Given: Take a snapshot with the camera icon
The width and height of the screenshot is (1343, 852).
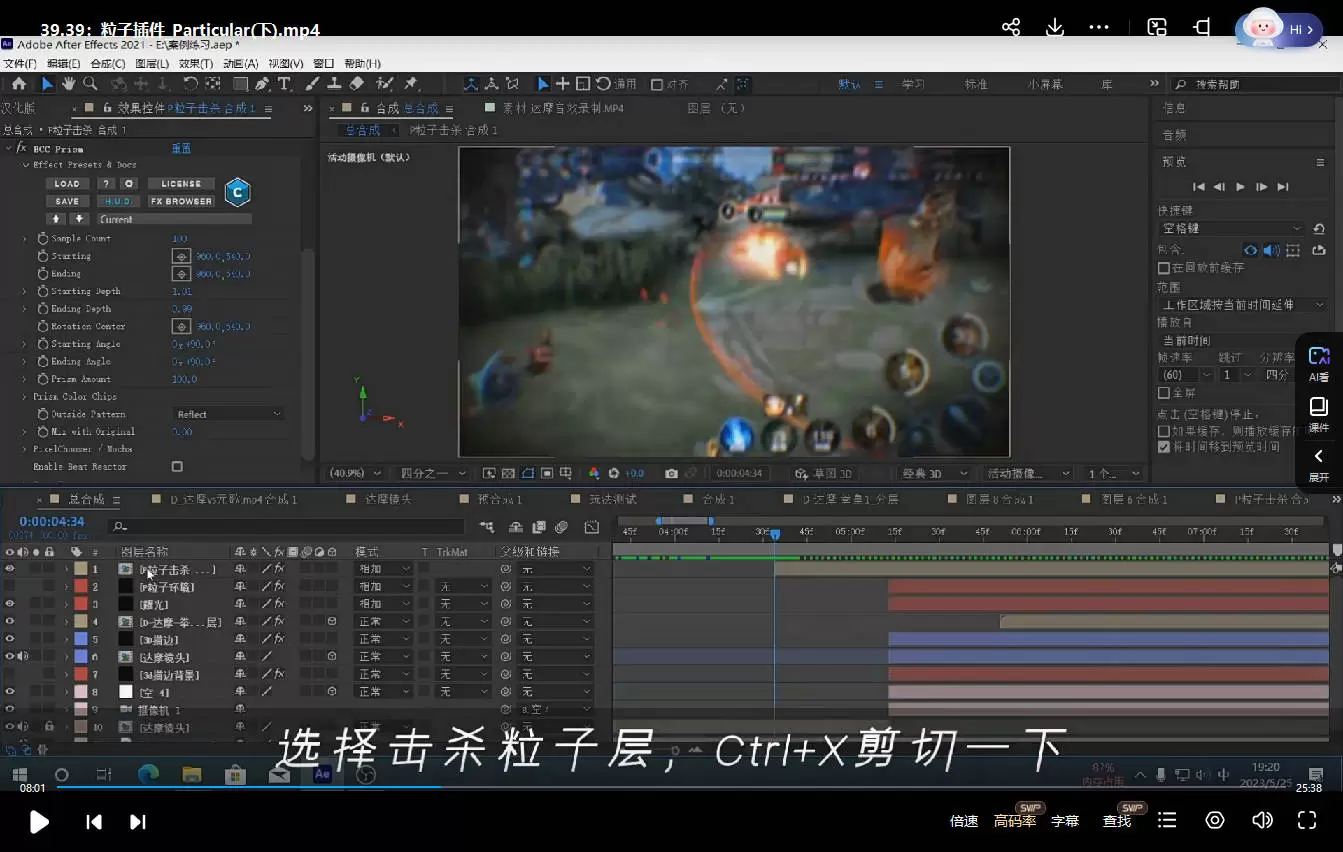Looking at the screenshot, I should pyautogui.click(x=672, y=473).
